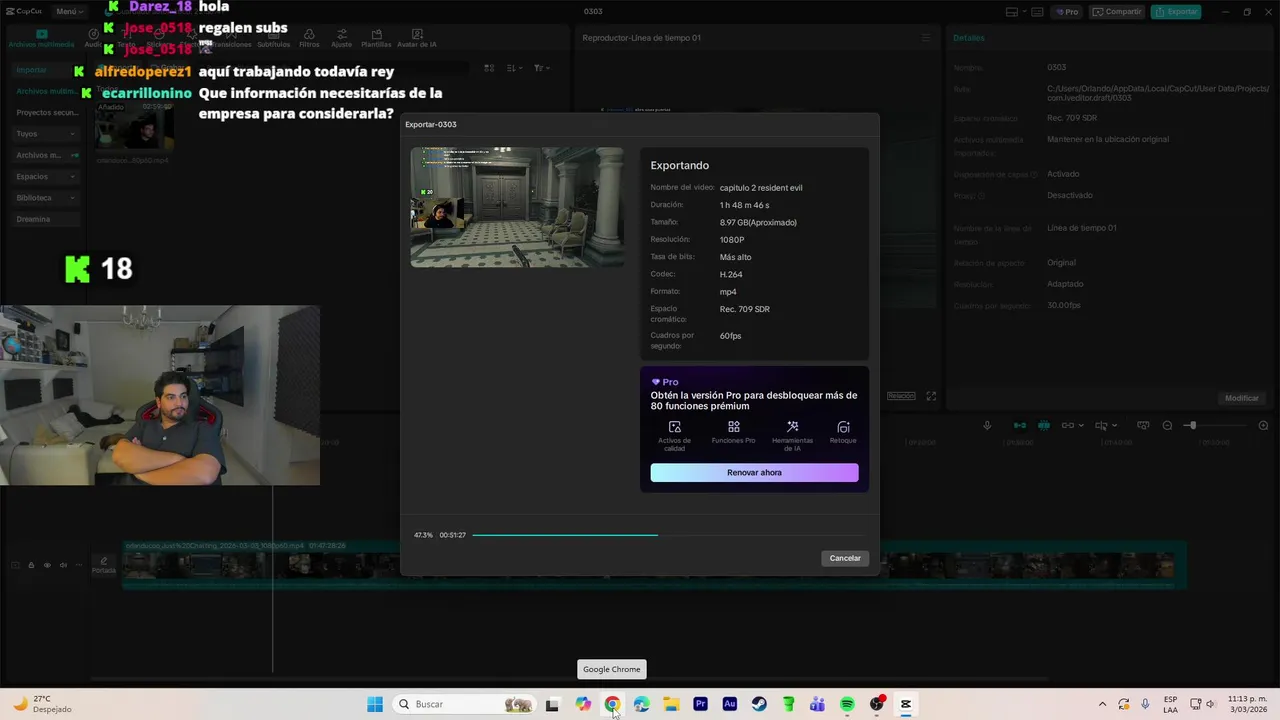Viewport: 1280px width, 720px height.
Task: Click the CapCut taskbar icon
Action: pos(906,704)
